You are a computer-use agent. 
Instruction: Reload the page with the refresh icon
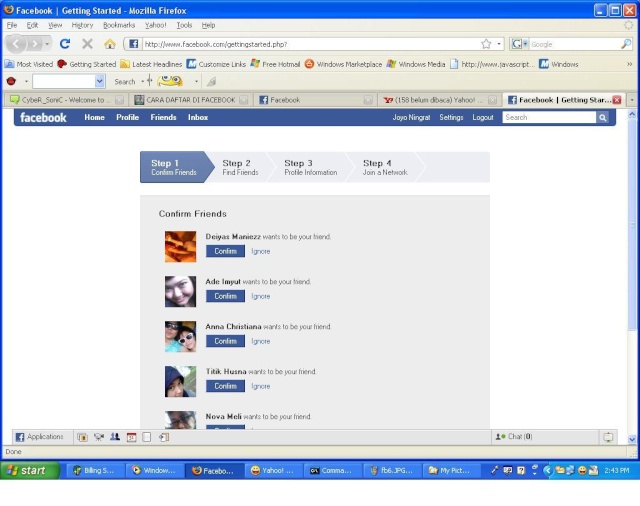65,44
